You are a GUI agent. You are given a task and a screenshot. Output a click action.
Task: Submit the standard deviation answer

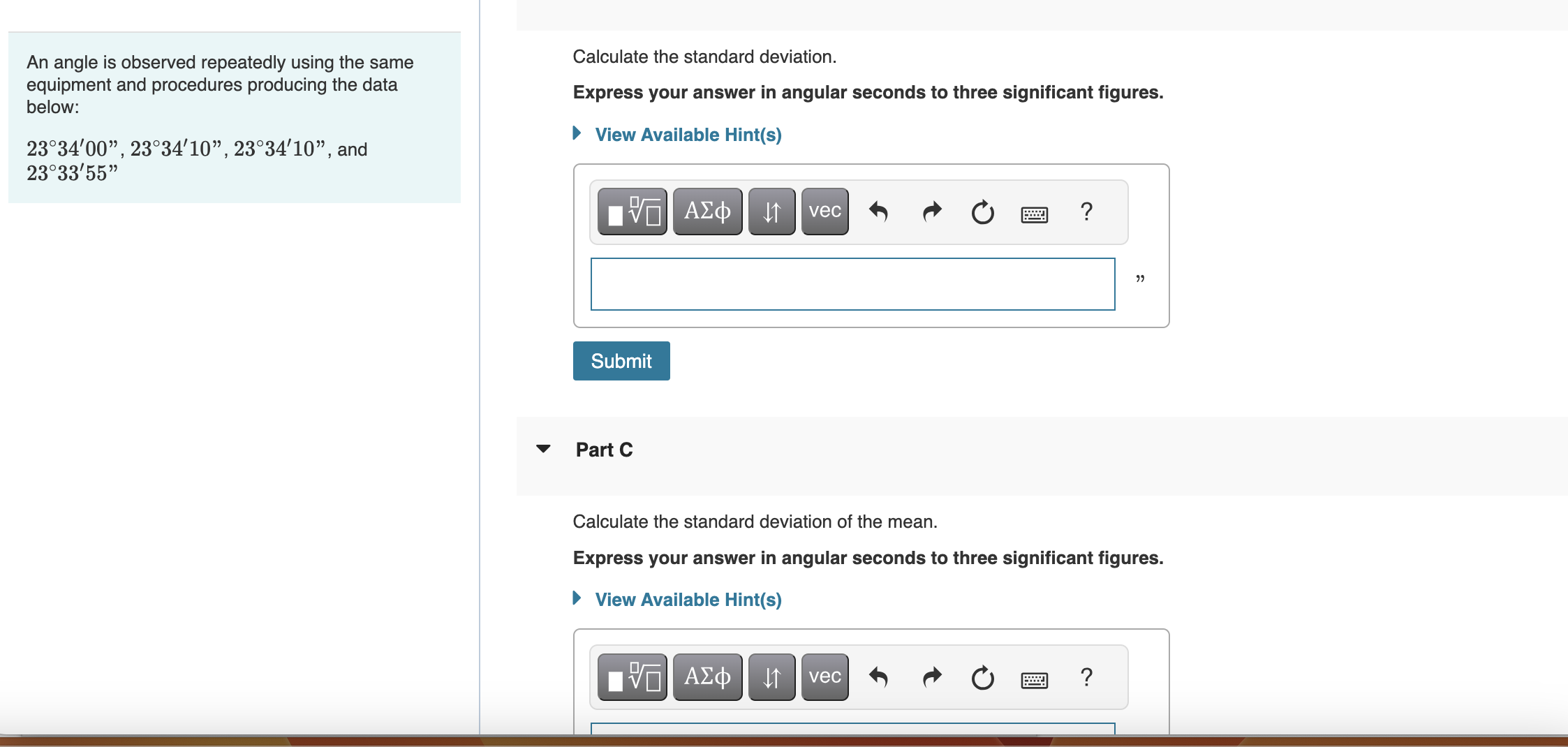(x=621, y=361)
